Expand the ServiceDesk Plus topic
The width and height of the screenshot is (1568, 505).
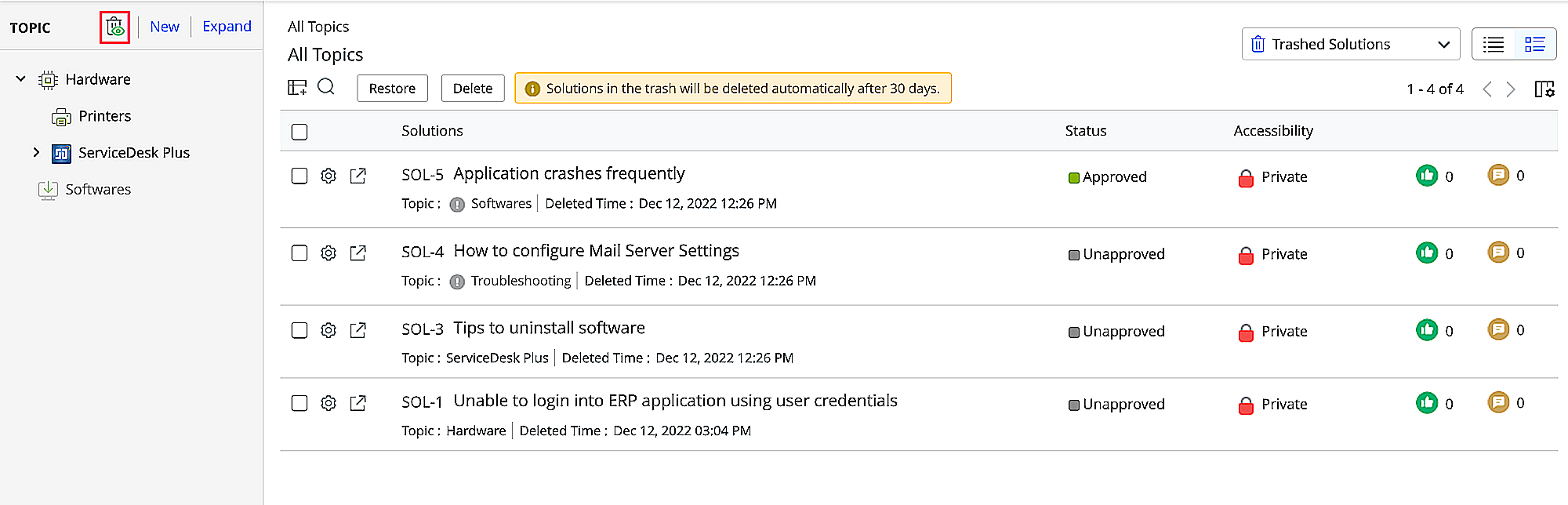36,152
